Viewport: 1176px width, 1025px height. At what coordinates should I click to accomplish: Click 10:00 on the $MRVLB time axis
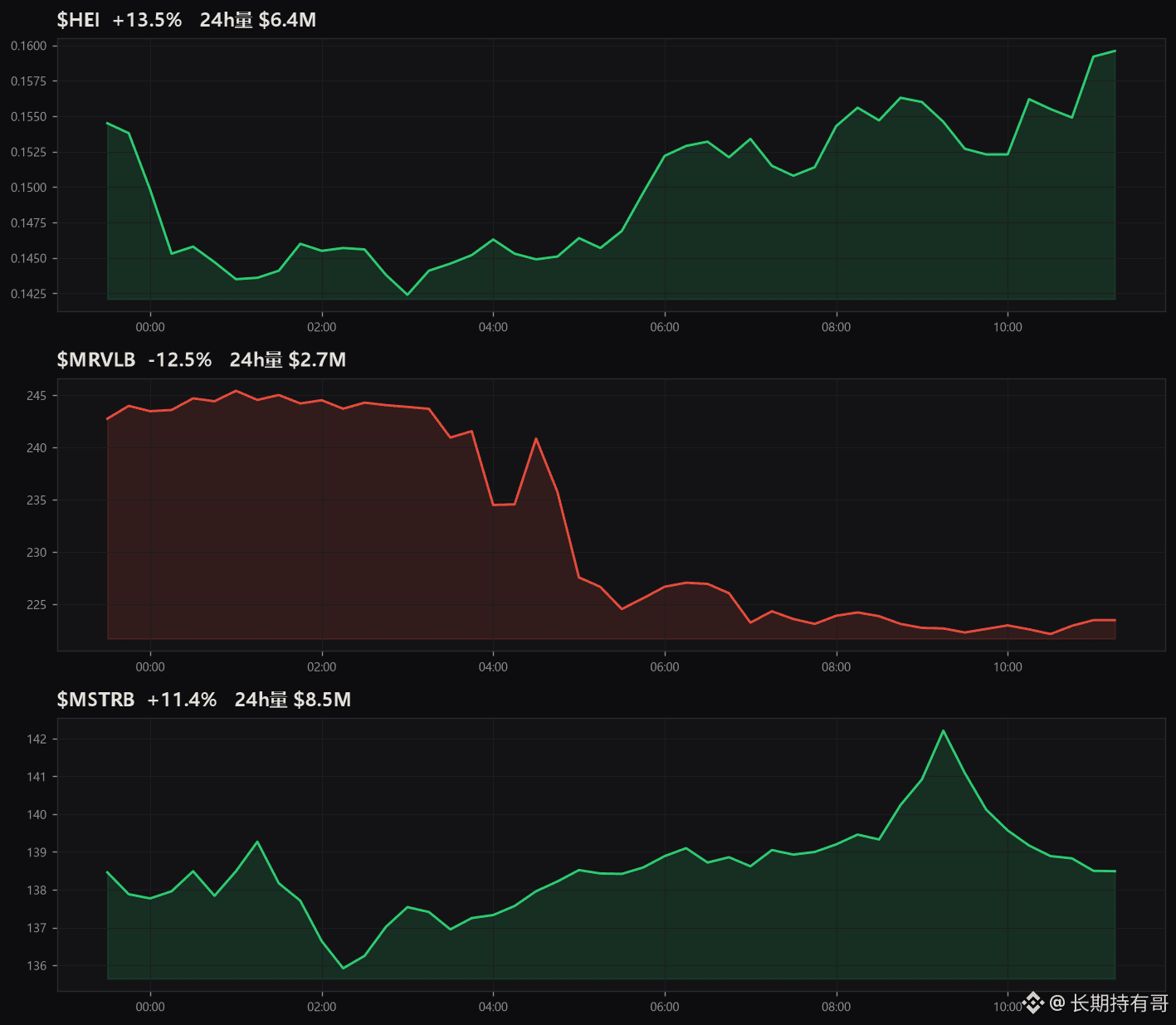pyautogui.click(x=1008, y=666)
